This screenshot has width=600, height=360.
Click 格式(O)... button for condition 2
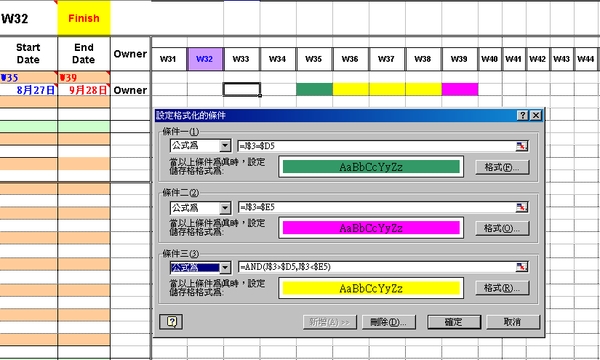pyautogui.click(x=502, y=228)
